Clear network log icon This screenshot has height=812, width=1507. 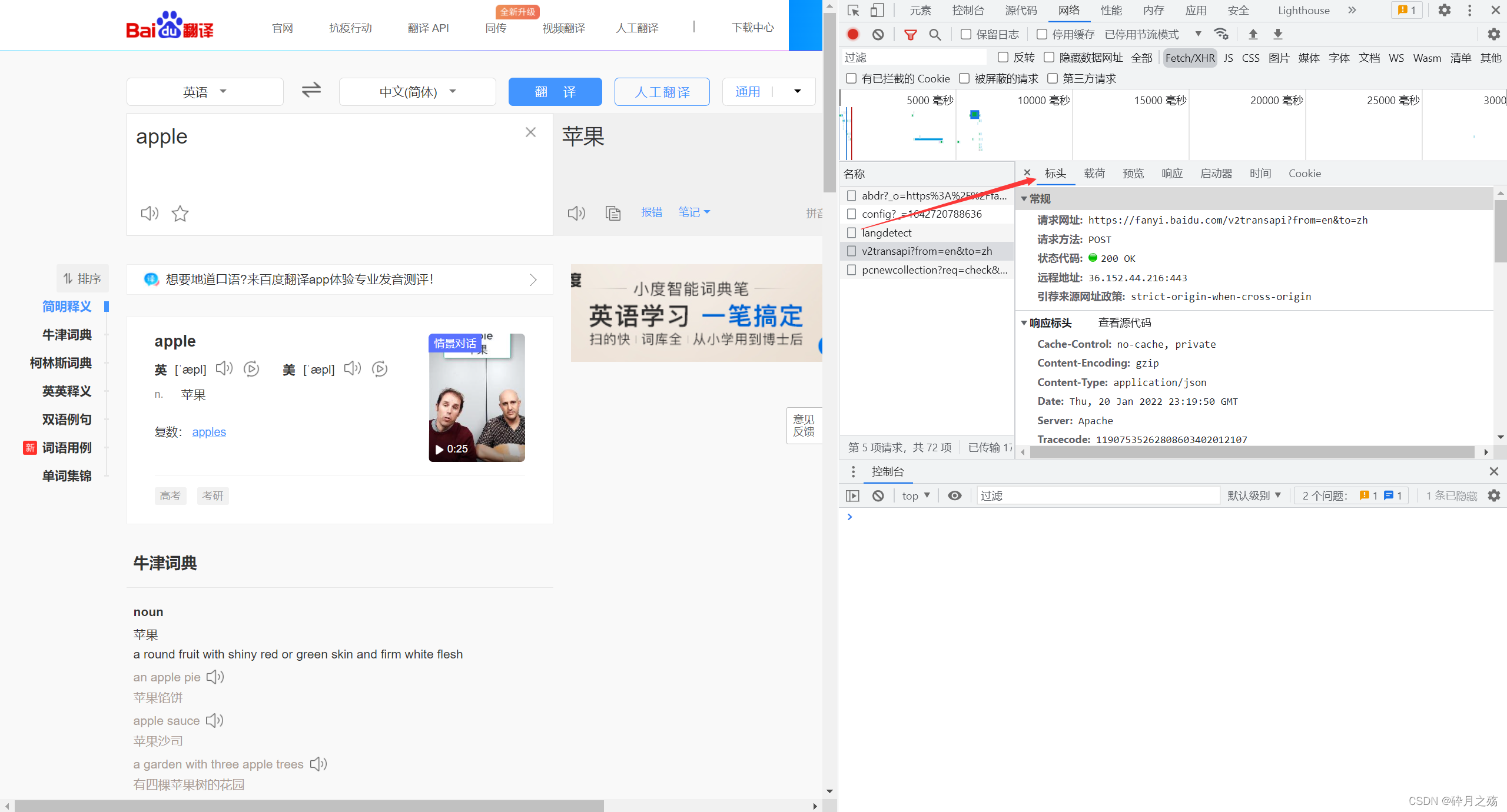point(878,34)
